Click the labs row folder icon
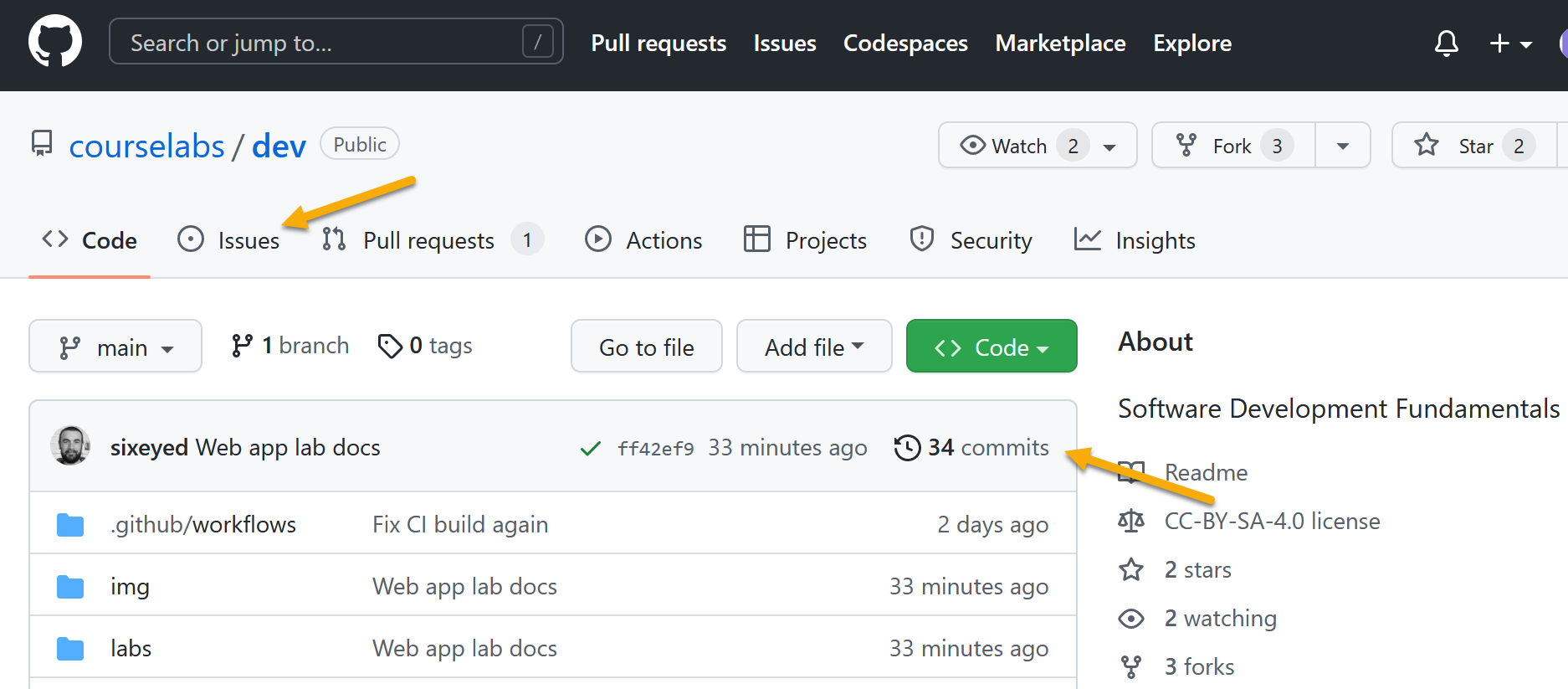The image size is (1568, 689). pyautogui.click(x=70, y=649)
